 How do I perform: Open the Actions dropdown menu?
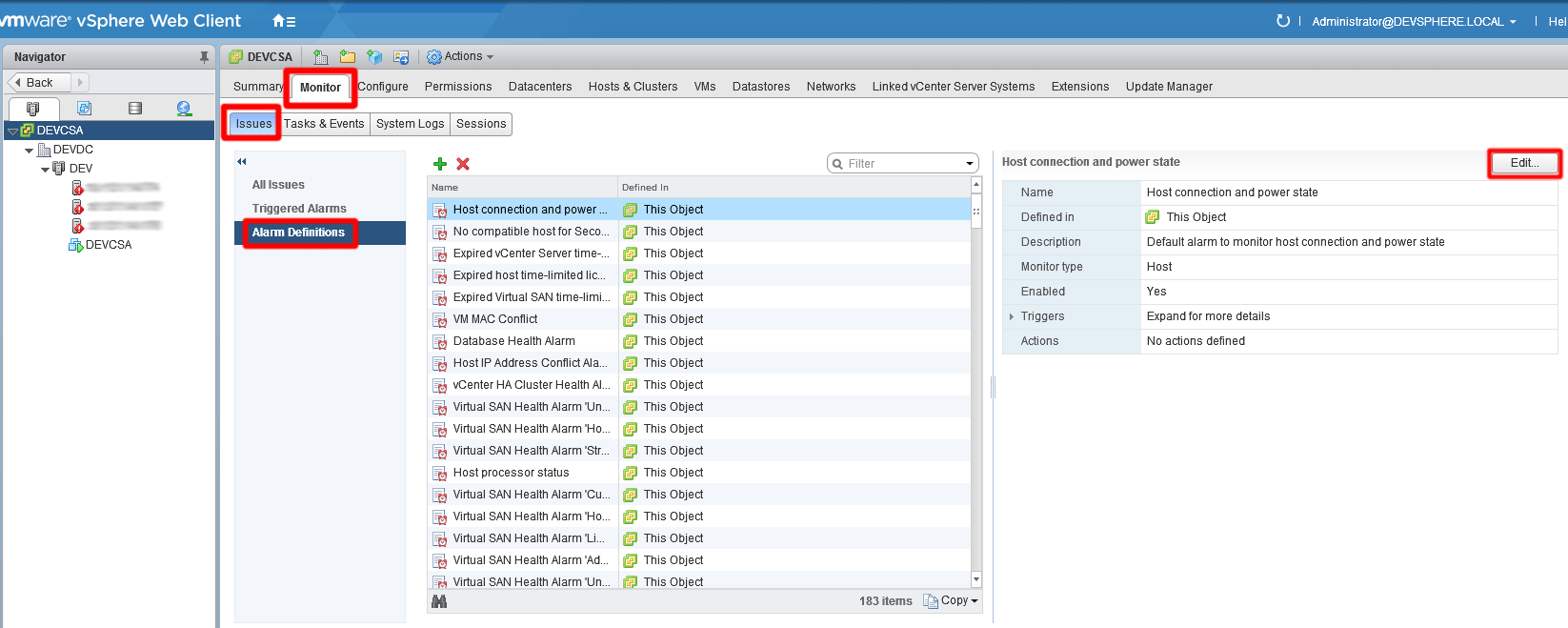click(x=461, y=57)
